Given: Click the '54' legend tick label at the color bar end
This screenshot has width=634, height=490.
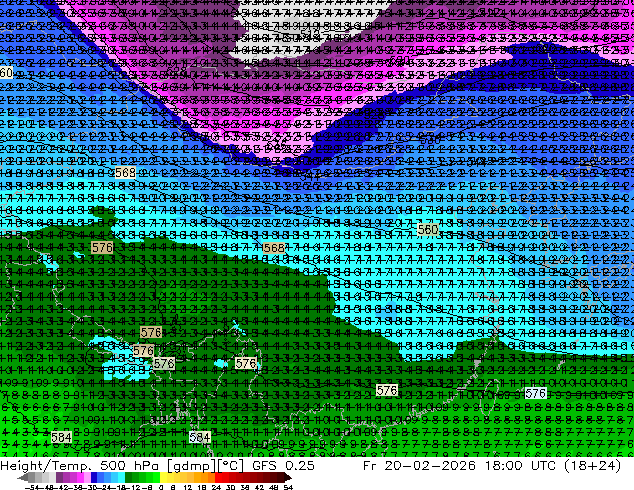Looking at the screenshot, I should pyautogui.click(x=288, y=487).
